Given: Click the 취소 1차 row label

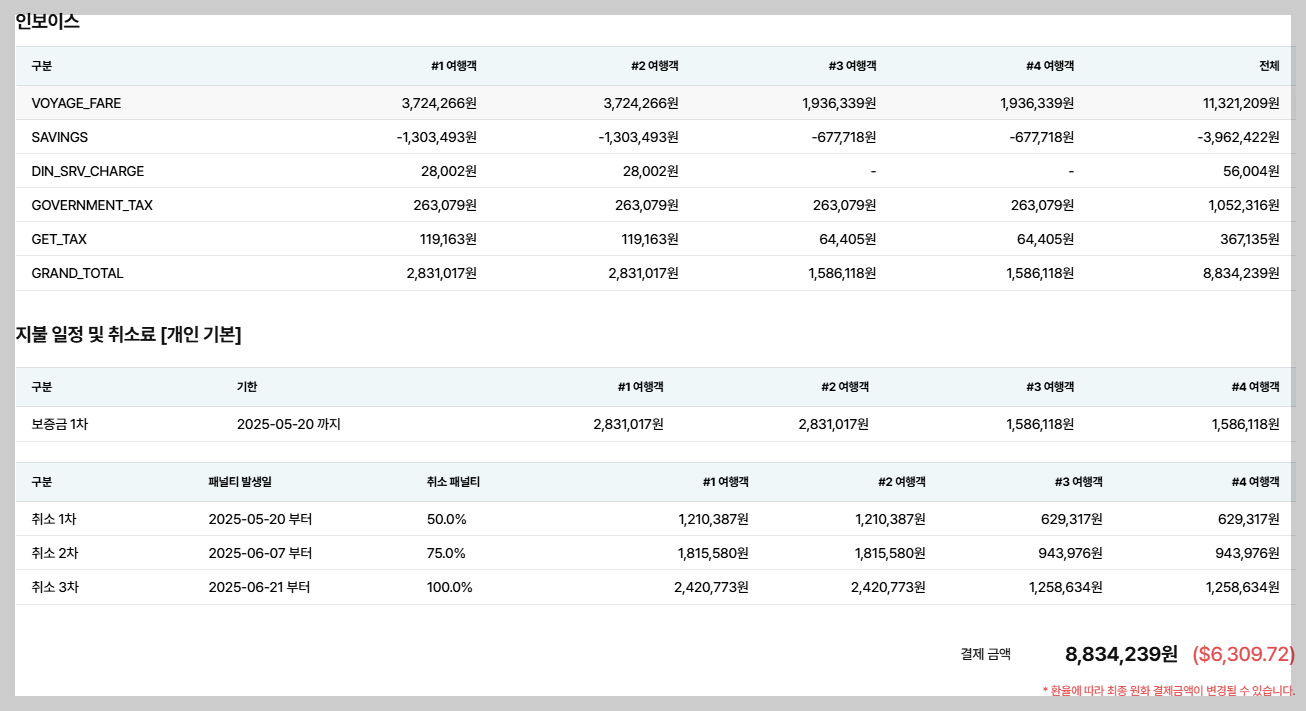Looking at the screenshot, I should coord(54,519).
